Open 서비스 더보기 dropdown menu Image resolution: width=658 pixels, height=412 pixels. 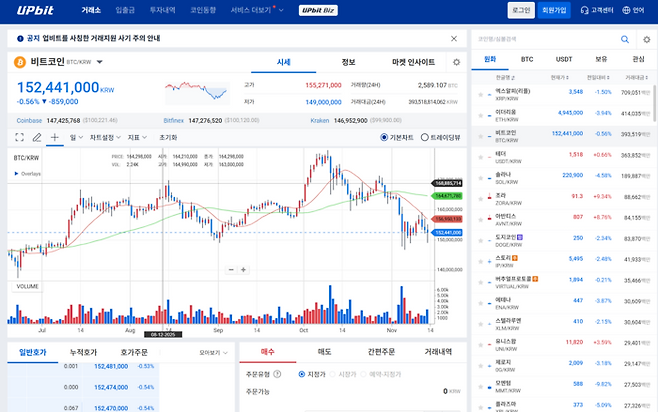(x=257, y=10)
